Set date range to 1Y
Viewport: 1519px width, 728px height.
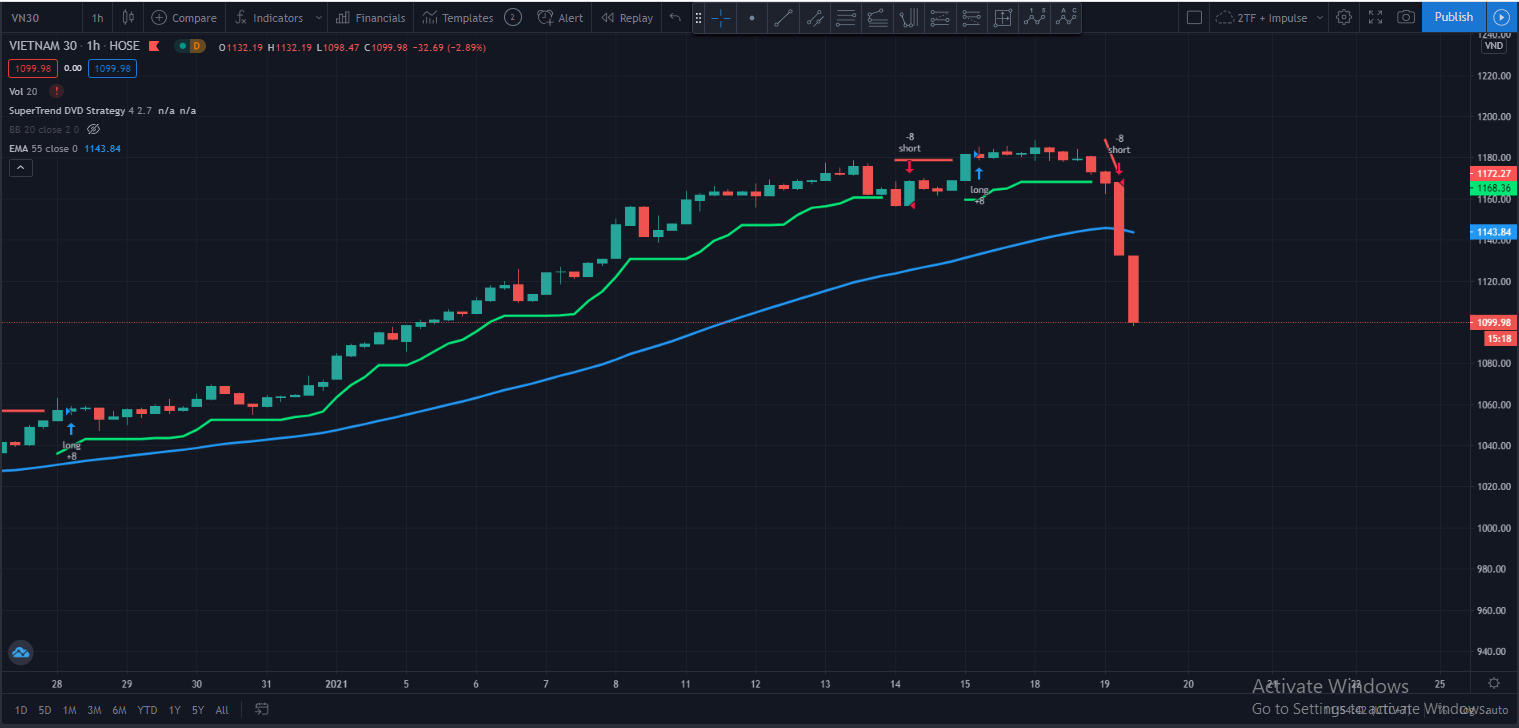[x=175, y=710]
